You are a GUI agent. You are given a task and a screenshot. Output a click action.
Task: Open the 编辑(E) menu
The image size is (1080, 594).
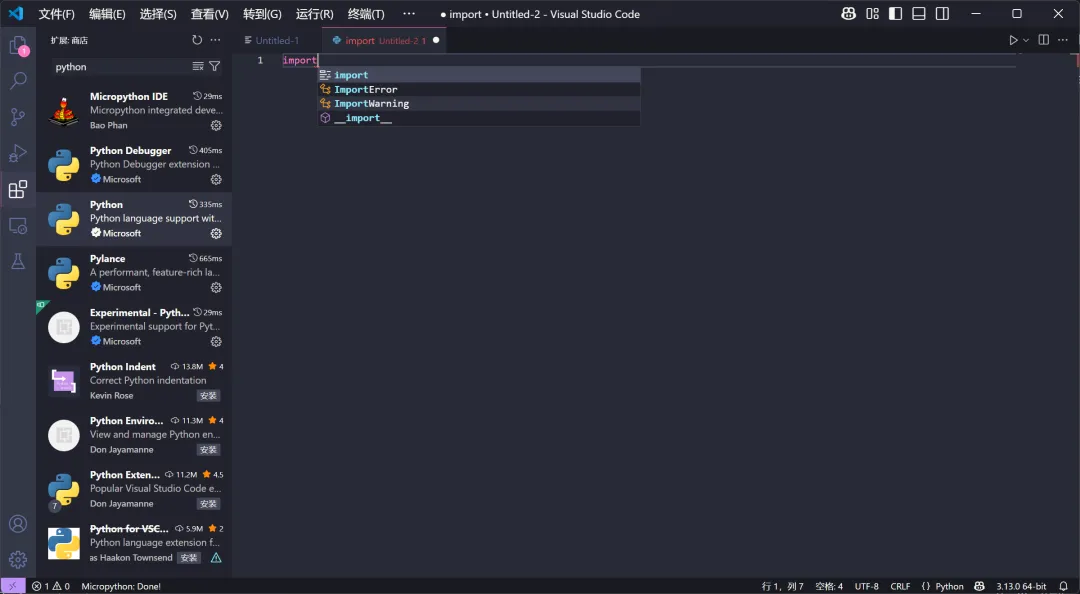coord(107,14)
